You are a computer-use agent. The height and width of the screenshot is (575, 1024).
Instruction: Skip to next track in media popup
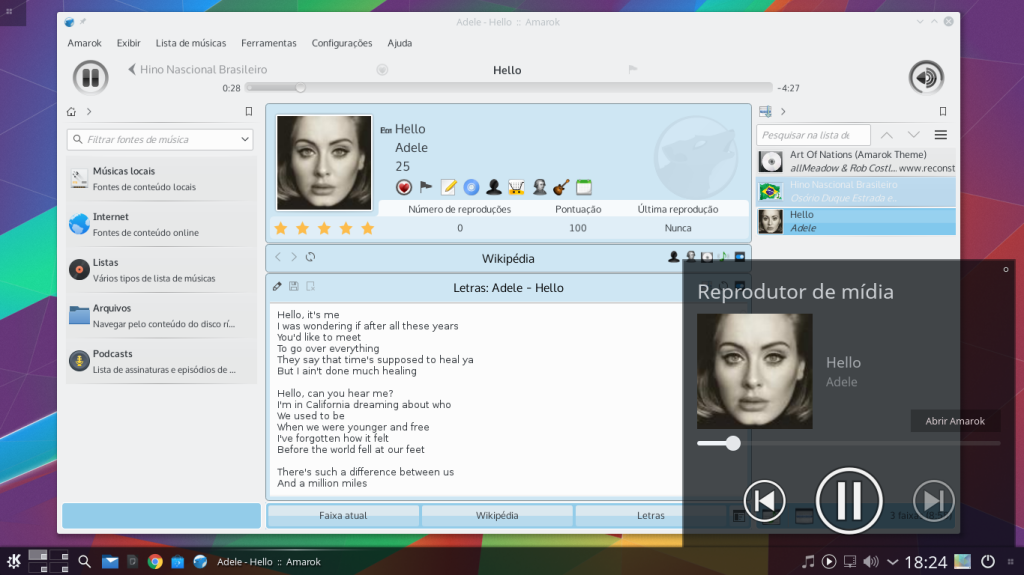(x=933, y=501)
